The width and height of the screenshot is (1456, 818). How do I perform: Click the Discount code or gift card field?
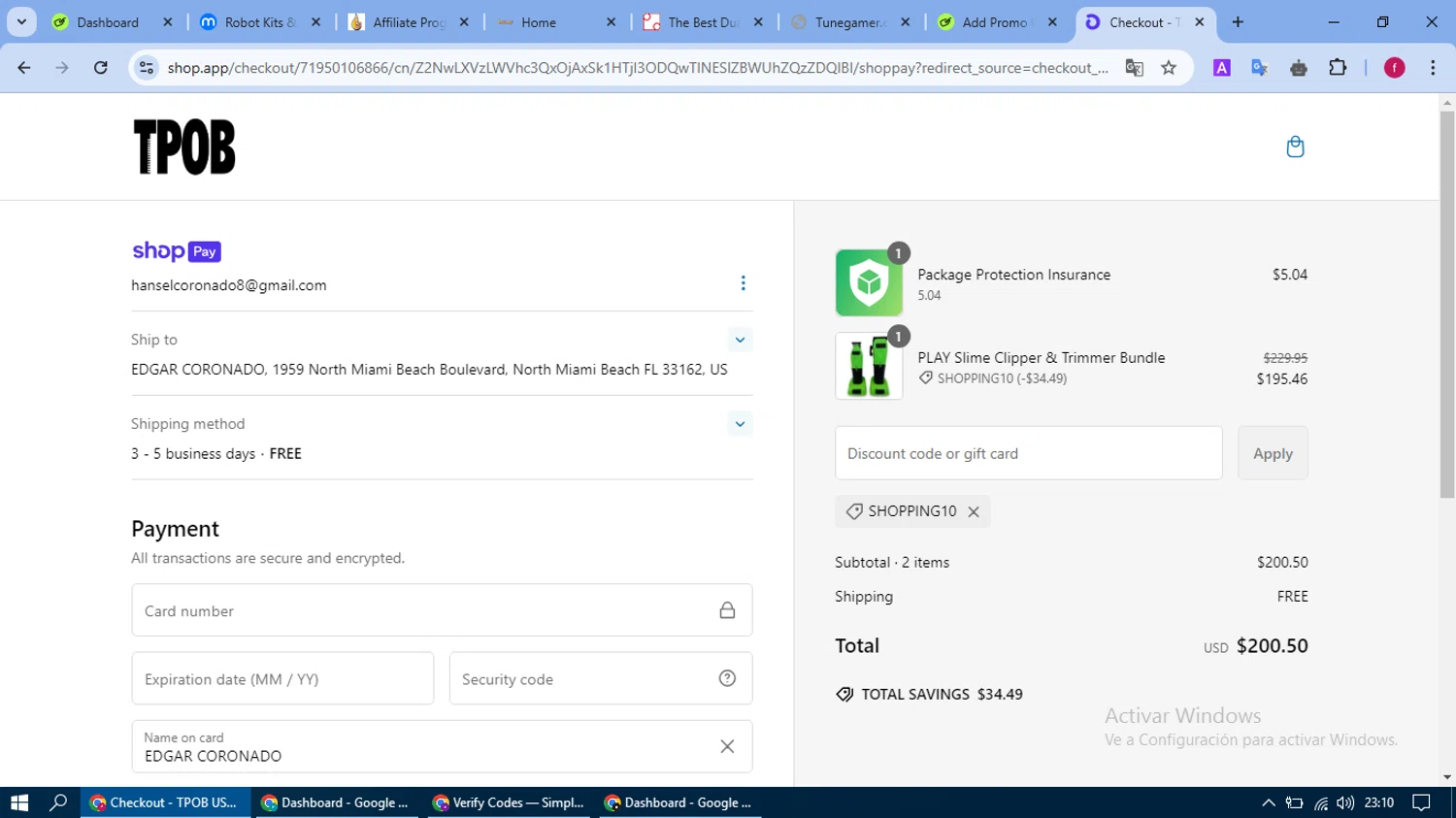click(x=1029, y=453)
